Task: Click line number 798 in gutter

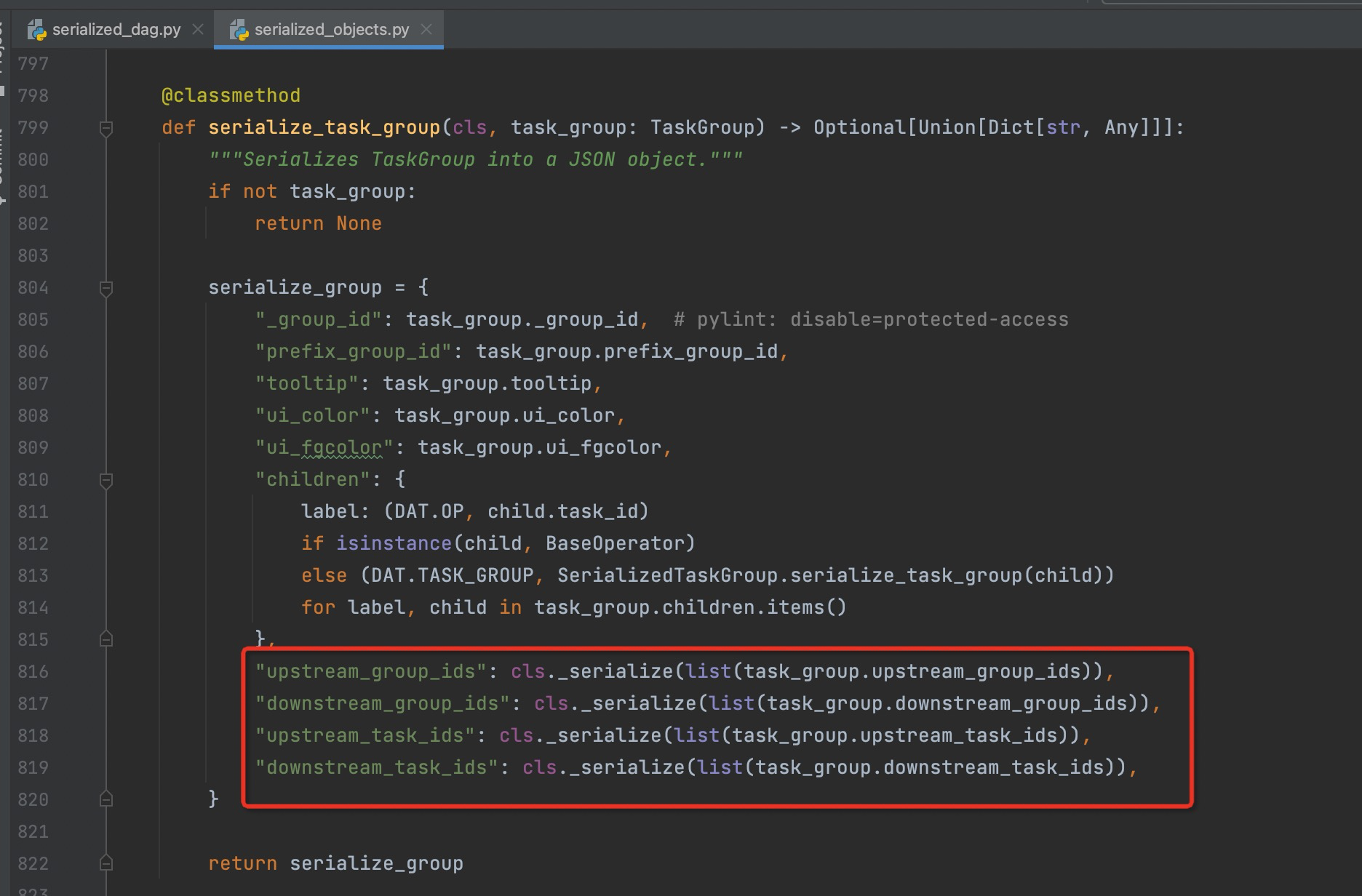Action: coord(33,95)
